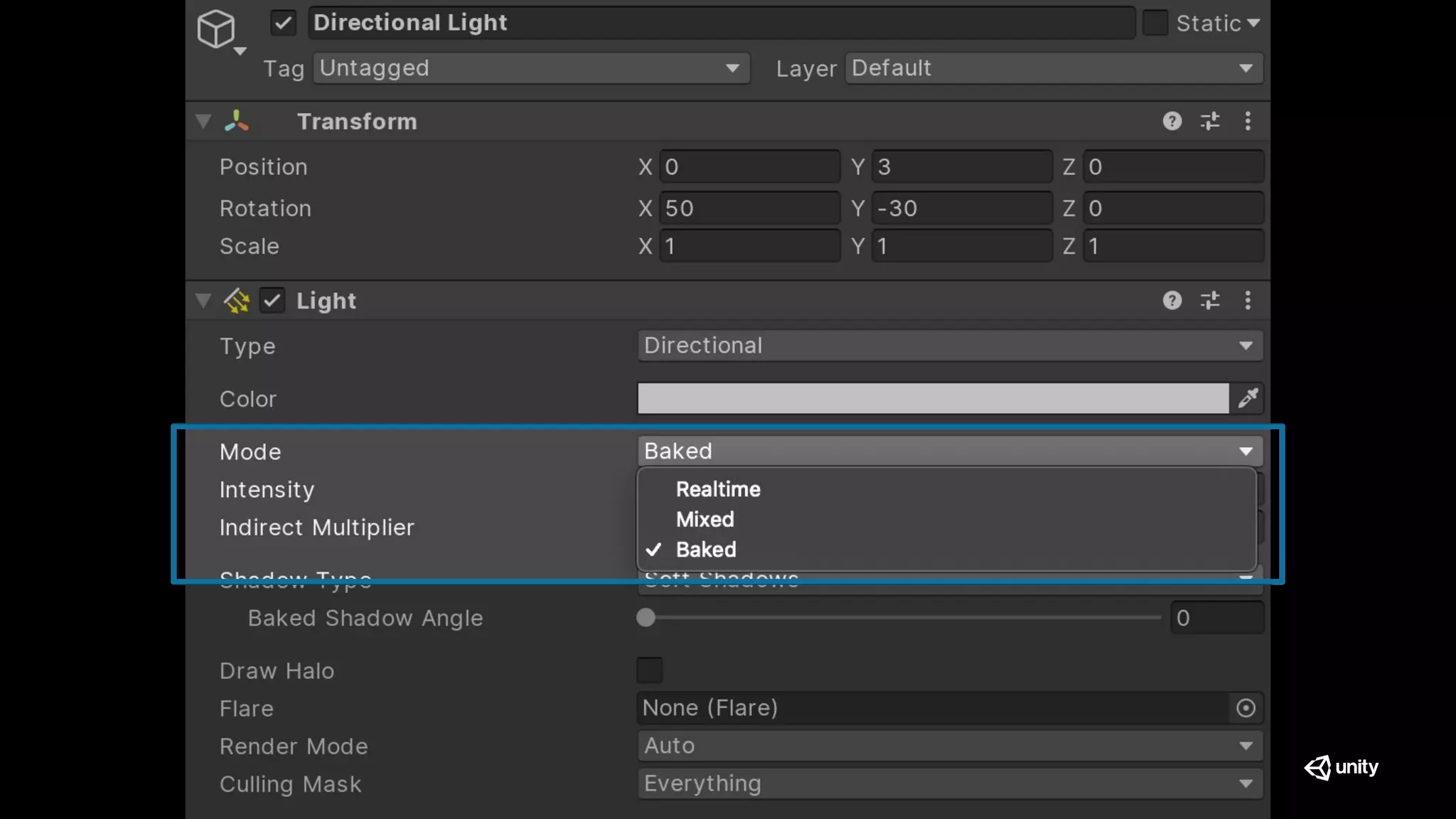Open the Layer Default dropdown

click(1053, 68)
